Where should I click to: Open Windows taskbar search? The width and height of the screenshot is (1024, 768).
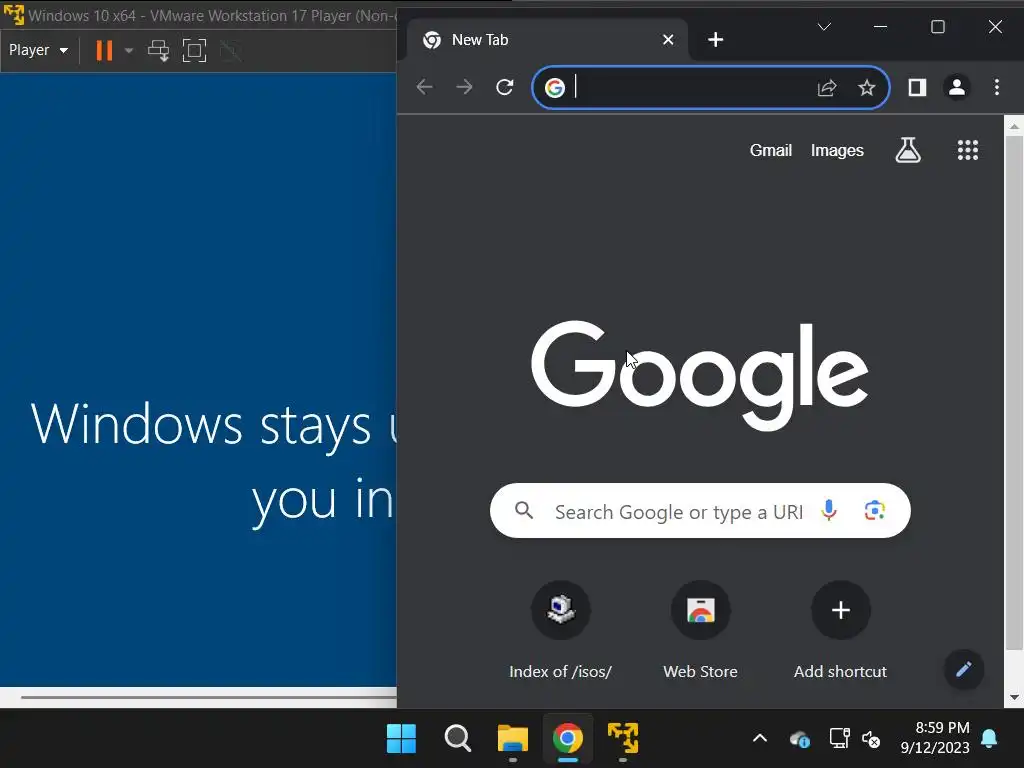457,739
